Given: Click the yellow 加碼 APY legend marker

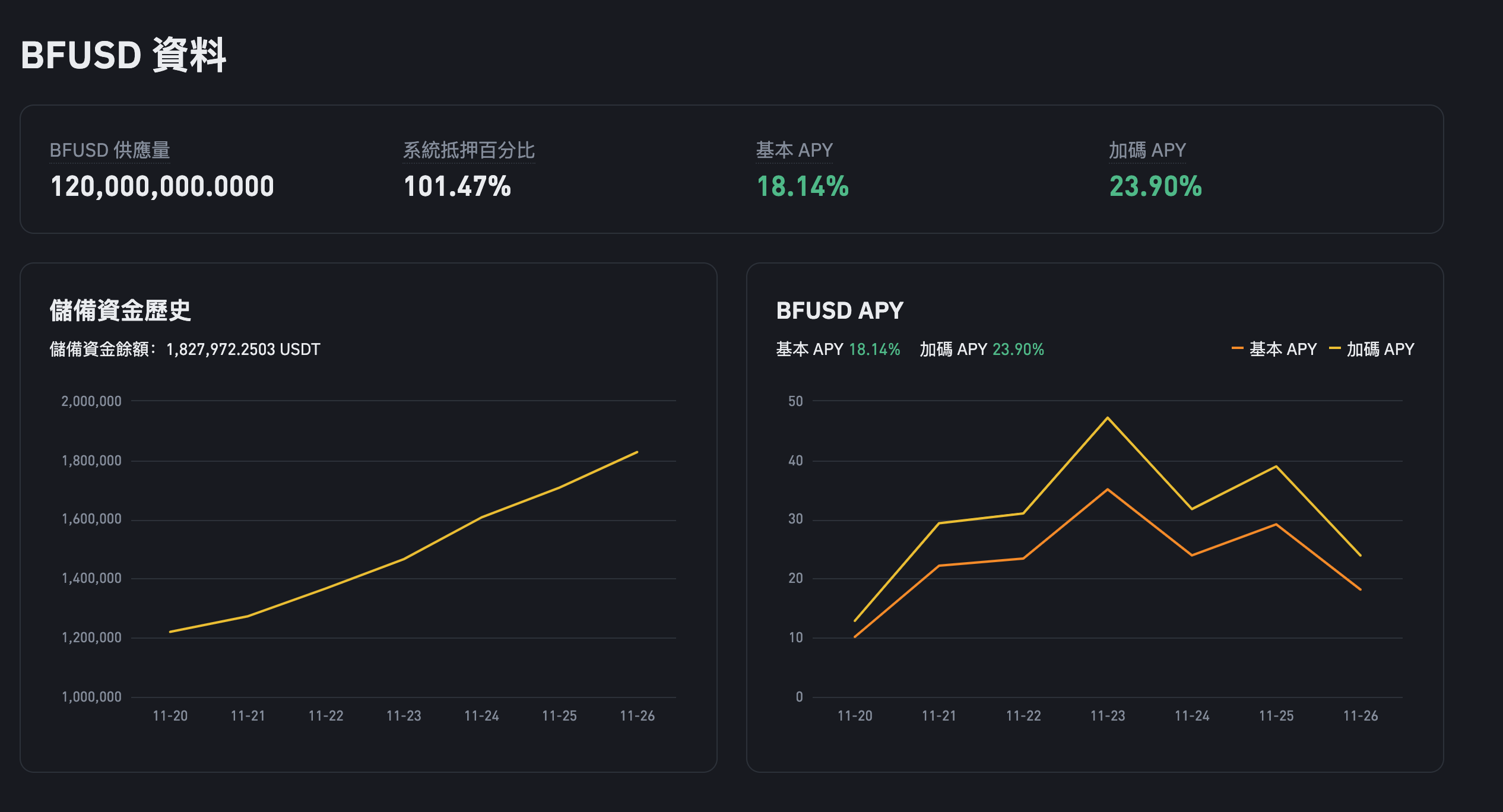Looking at the screenshot, I should point(1335,348).
